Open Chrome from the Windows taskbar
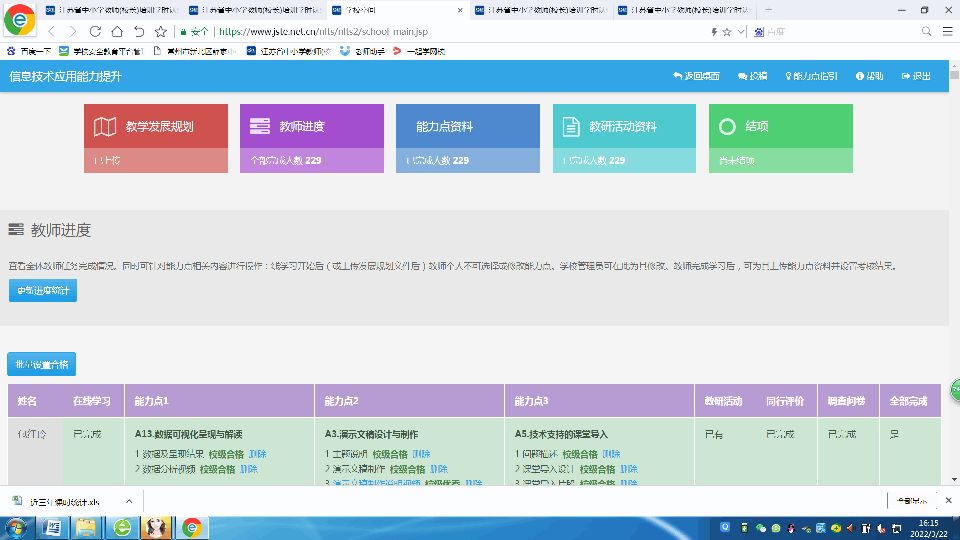 tap(191, 526)
